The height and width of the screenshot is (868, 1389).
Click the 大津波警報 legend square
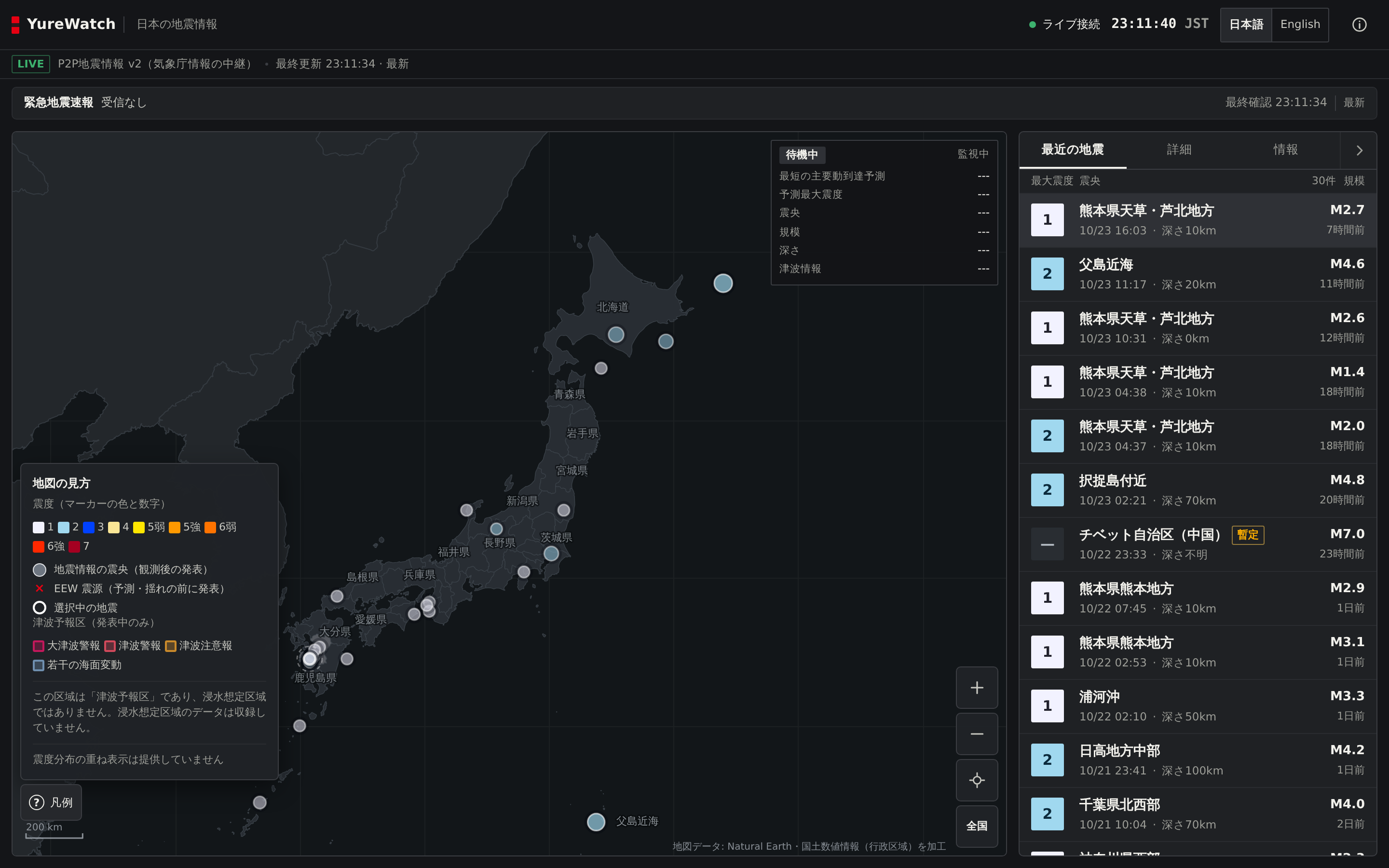tap(39, 646)
